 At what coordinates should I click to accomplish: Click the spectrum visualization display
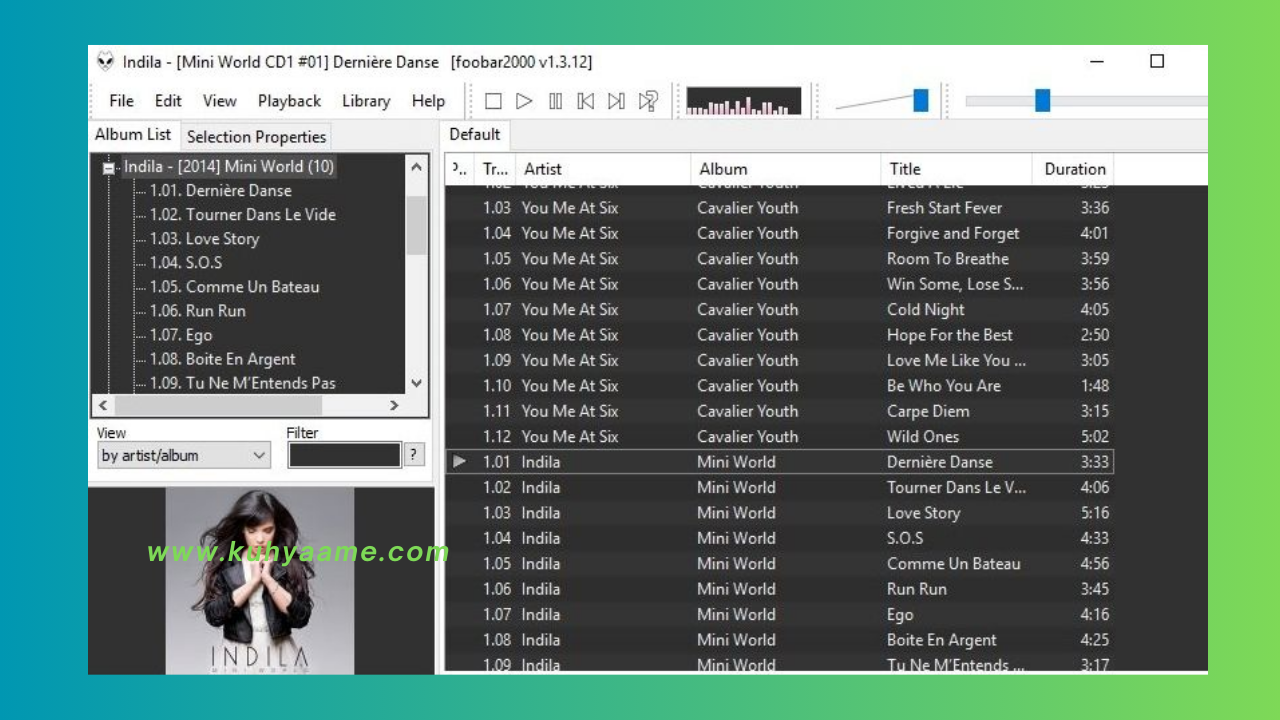pyautogui.click(x=743, y=101)
